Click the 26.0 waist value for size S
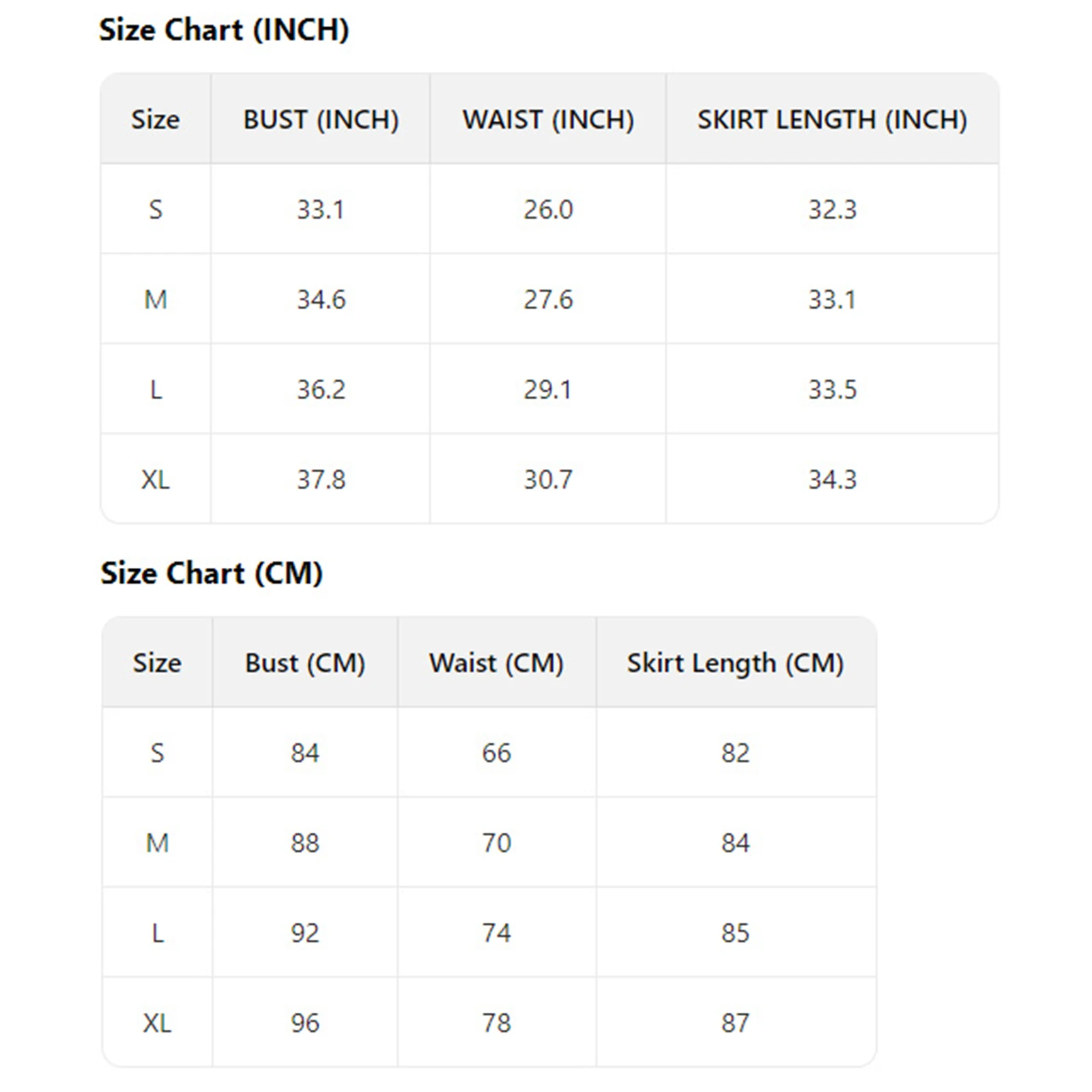This screenshot has width=1092, height=1092. tap(548, 210)
